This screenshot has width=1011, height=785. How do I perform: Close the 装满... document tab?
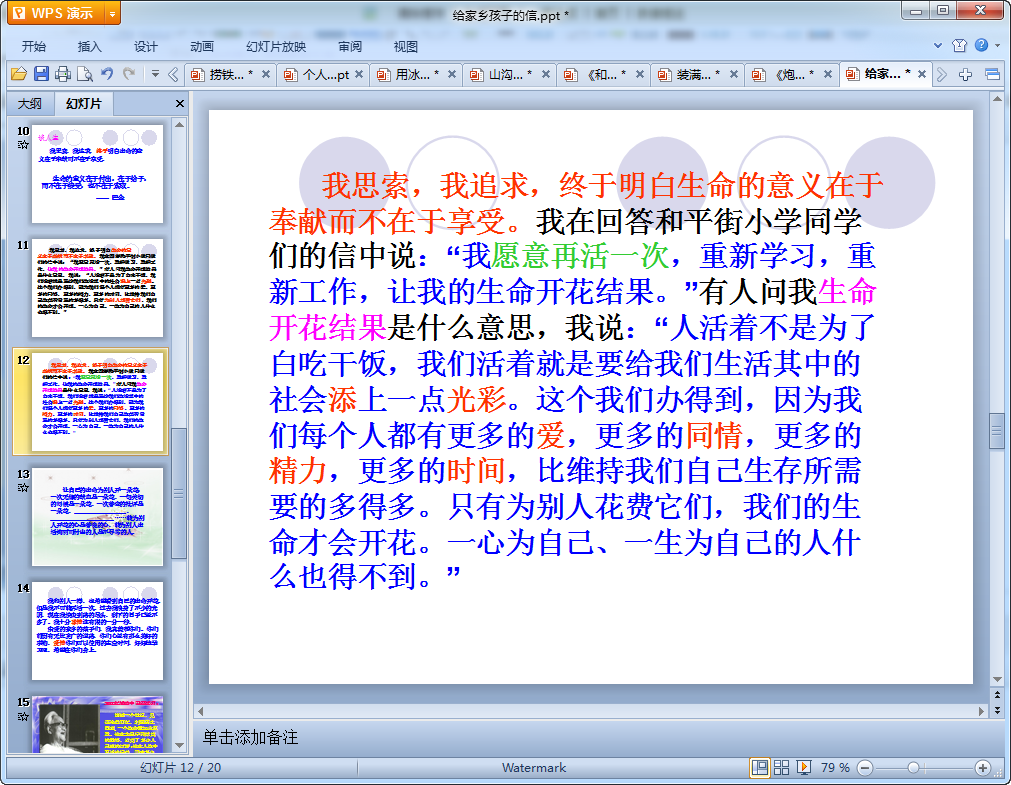[x=734, y=75]
